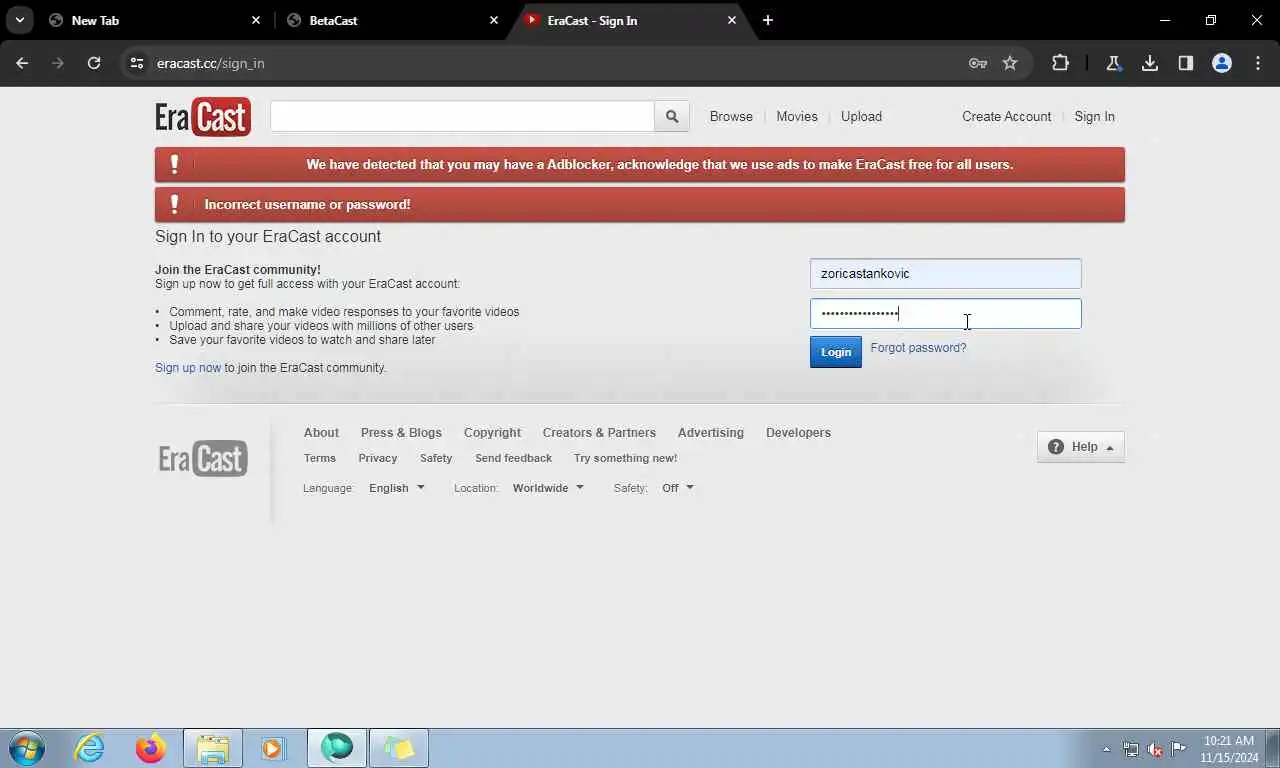Open Press & Blogs footer link
Image resolution: width=1280 pixels, height=768 pixels.
(x=401, y=433)
